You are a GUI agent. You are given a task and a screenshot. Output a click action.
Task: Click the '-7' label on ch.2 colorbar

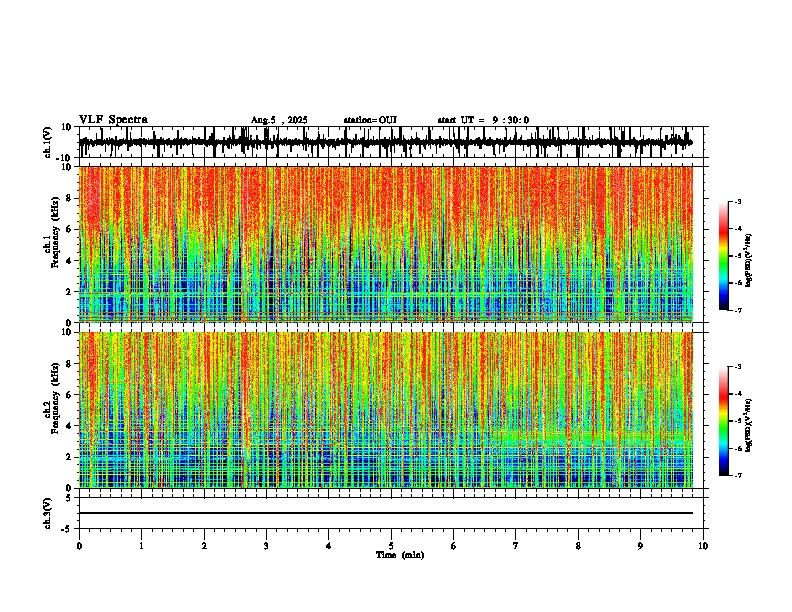click(x=738, y=476)
